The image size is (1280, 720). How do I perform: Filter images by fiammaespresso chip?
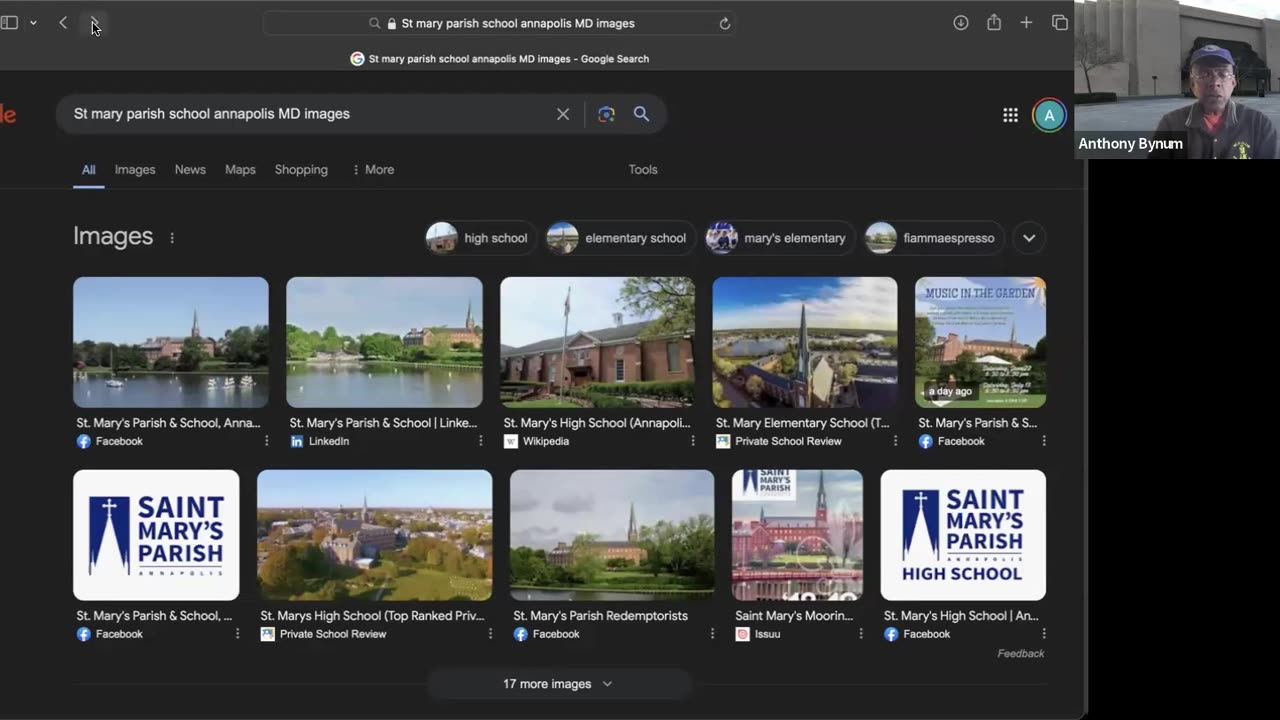(x=933, y=238)
